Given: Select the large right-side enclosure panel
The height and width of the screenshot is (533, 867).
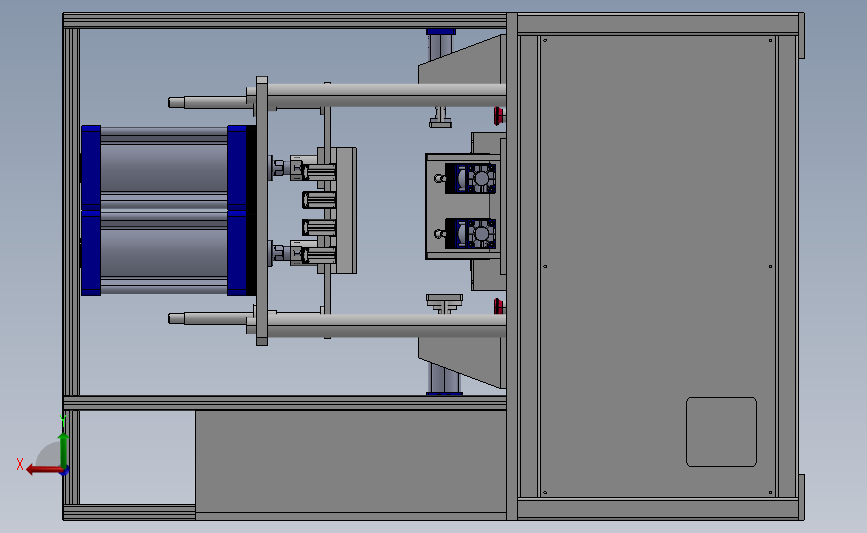Looking at the screenshot, I should pyautogui.click(x=658, y=266).
